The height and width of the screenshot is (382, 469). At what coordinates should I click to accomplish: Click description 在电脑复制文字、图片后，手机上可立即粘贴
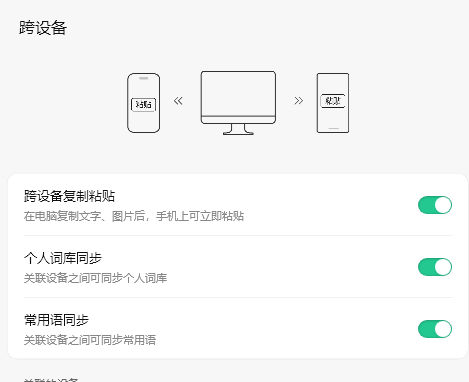pyautogui.click(x=134, y=216)
